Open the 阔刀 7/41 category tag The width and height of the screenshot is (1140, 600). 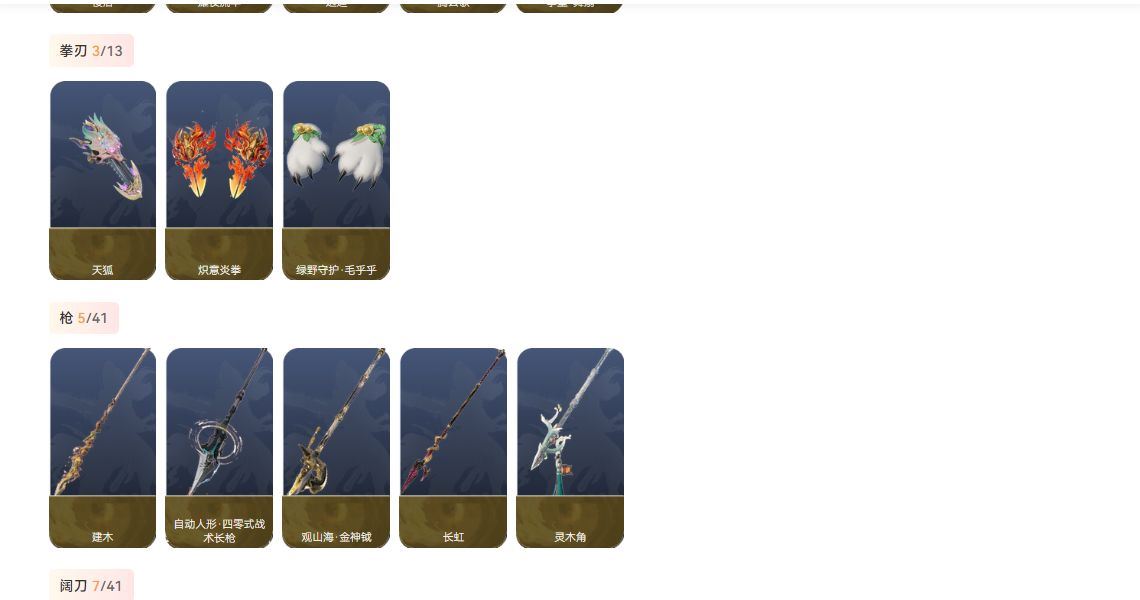(x=92, y=585)
